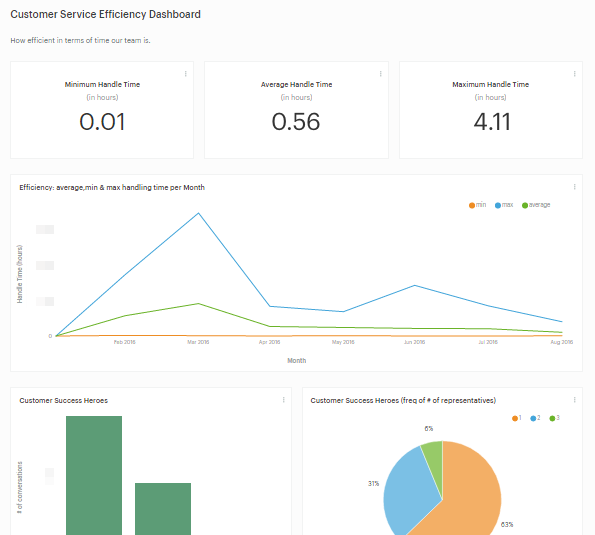Click the Minimum Handle Time card title
This screenshot has width=595, height=535.
click(x=102, y=85)
